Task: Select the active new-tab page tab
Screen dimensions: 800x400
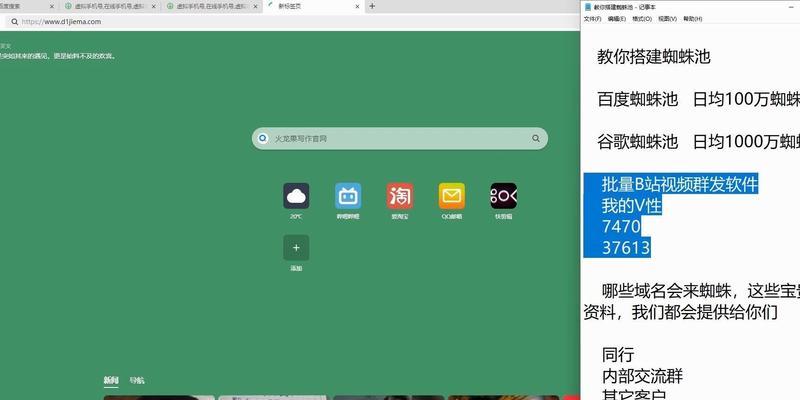Action: tap(313, 7)
